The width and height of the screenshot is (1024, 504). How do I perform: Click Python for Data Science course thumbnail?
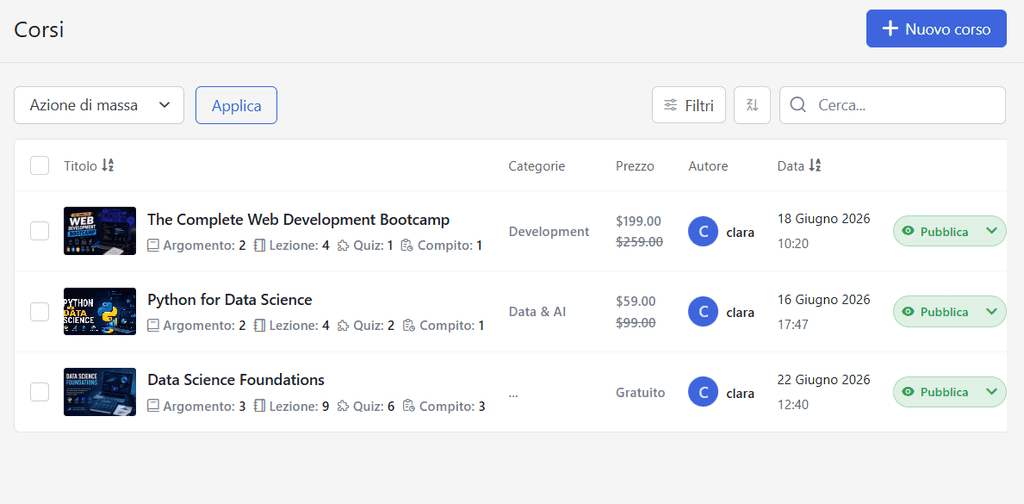point(100,311)
